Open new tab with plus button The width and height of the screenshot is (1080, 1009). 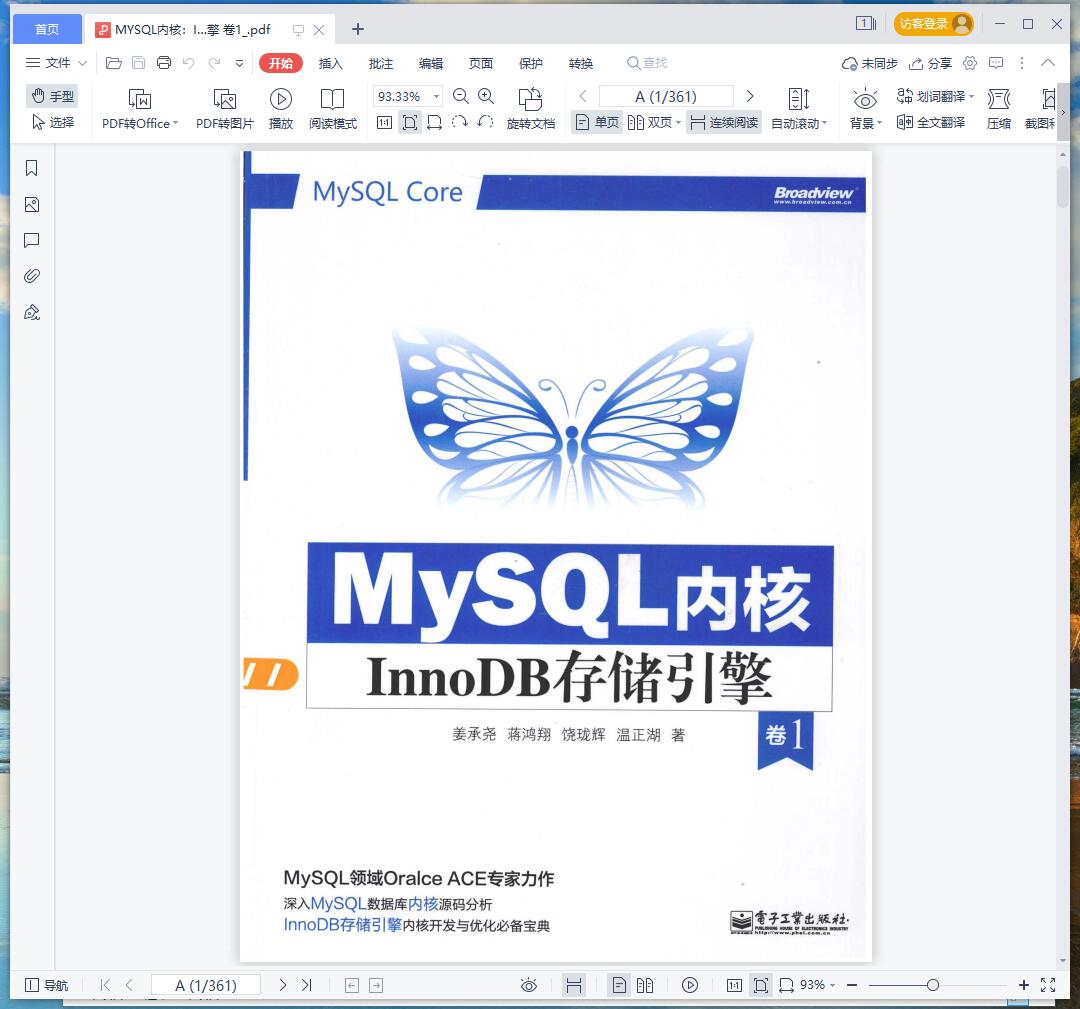click(x=357, y=29)
